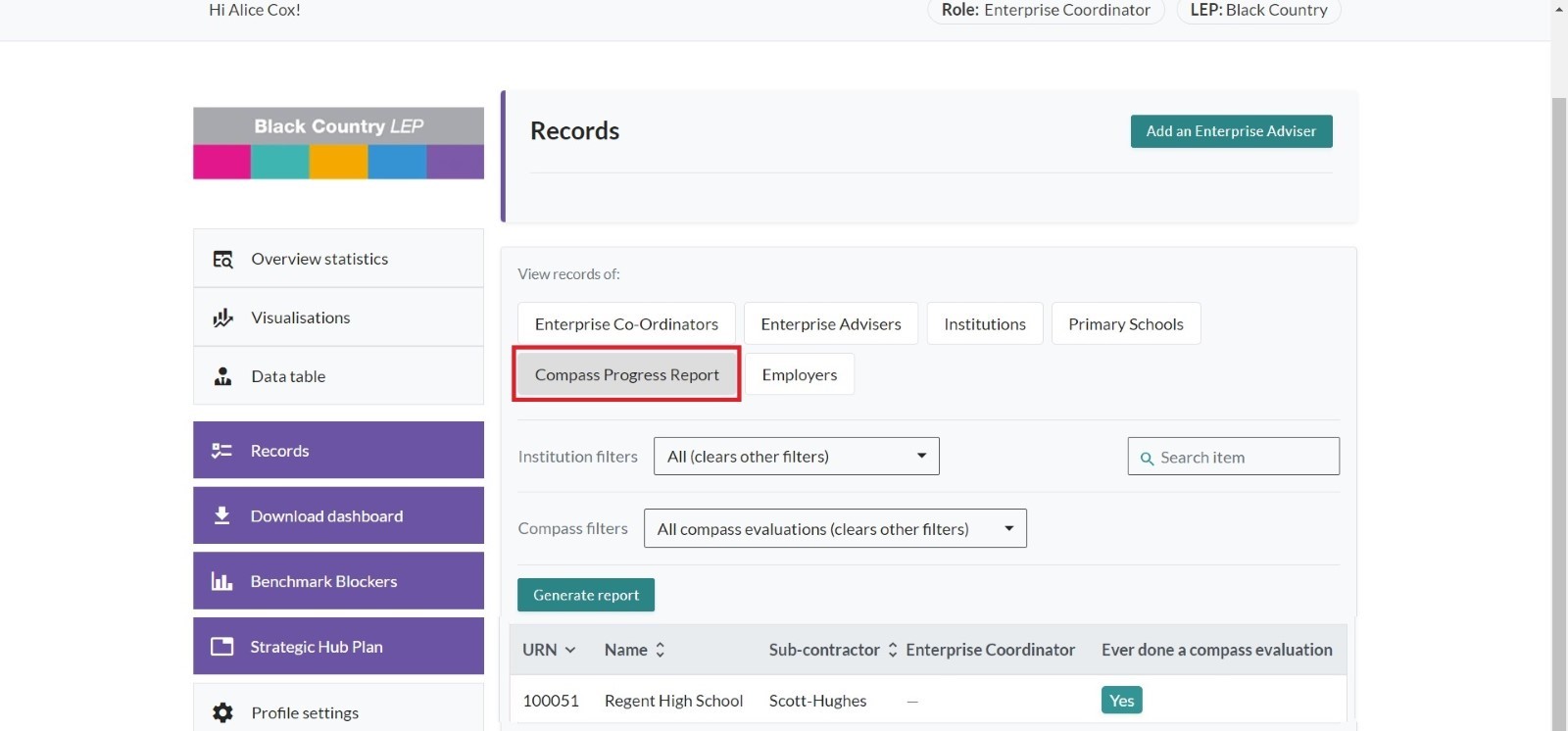Click the Download dashboard arrow icon
This screenshot has height=731, width=1568.
tap(221, 515)
